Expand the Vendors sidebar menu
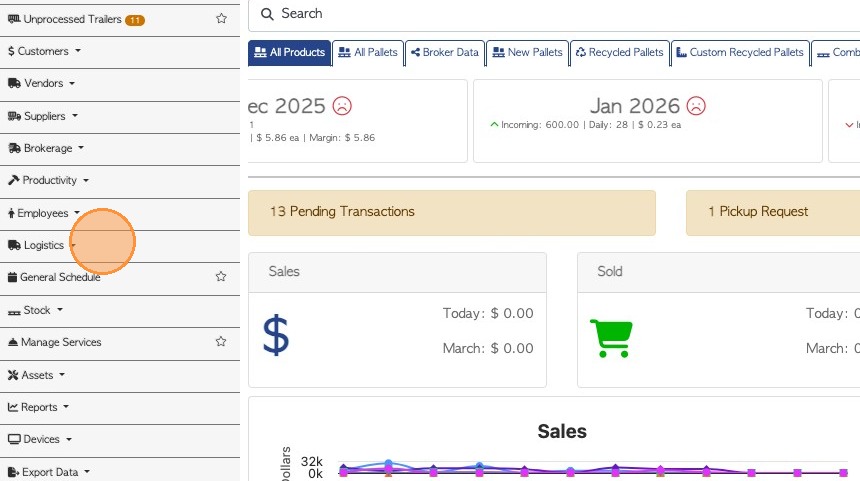The height and width of the screenshot is (481, 860). tap(43, 83)
